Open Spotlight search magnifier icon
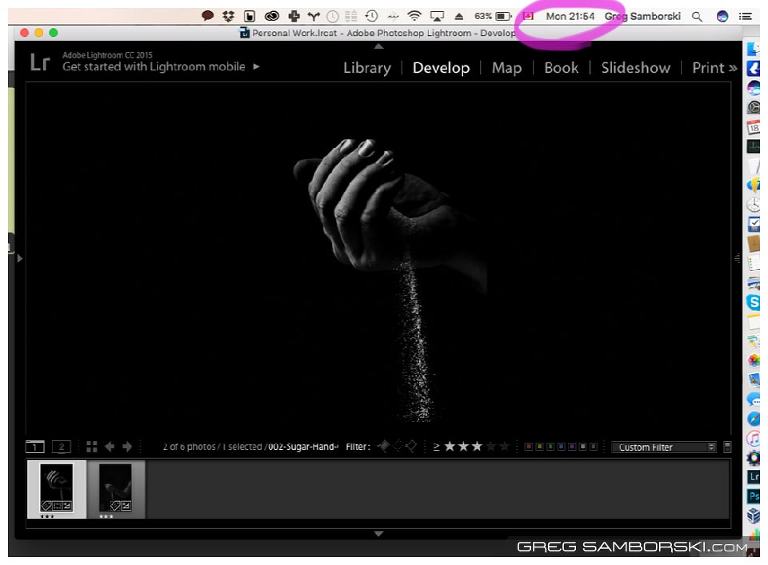The width and height of the screenshot is (768, 565). click(697, 16)
